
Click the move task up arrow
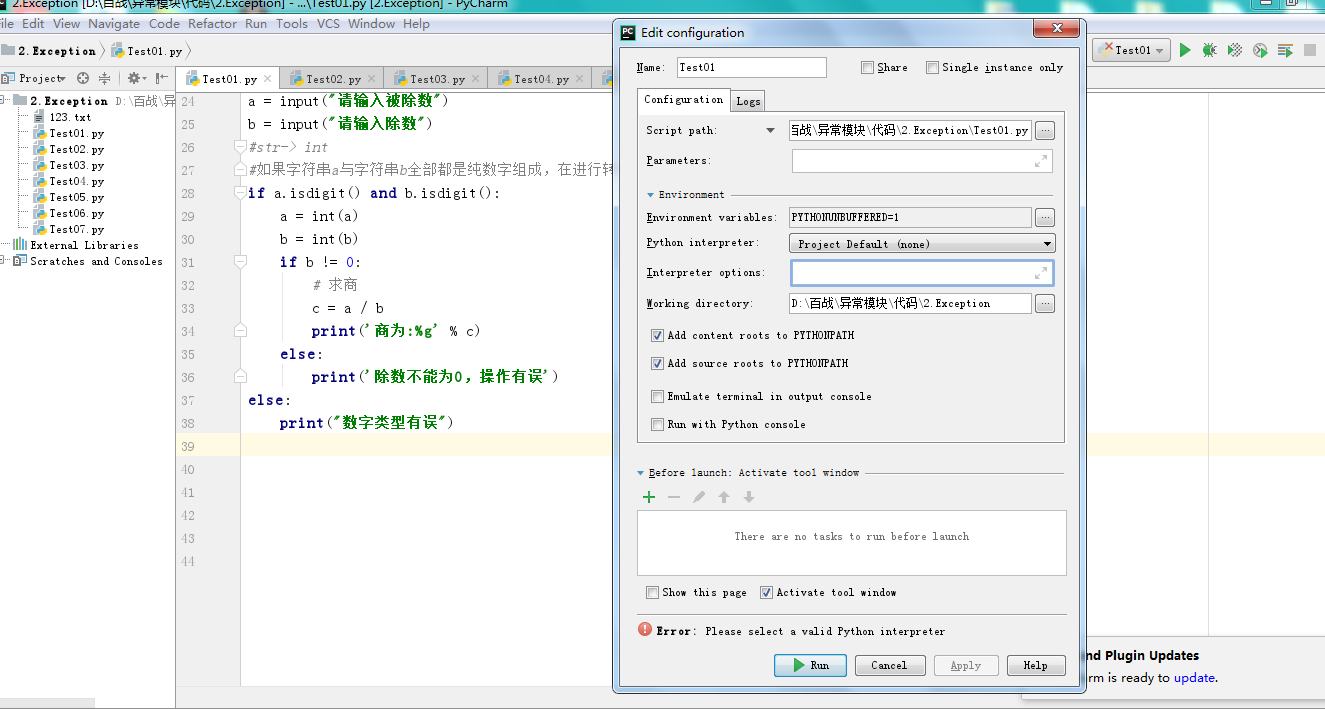point(724,497)
